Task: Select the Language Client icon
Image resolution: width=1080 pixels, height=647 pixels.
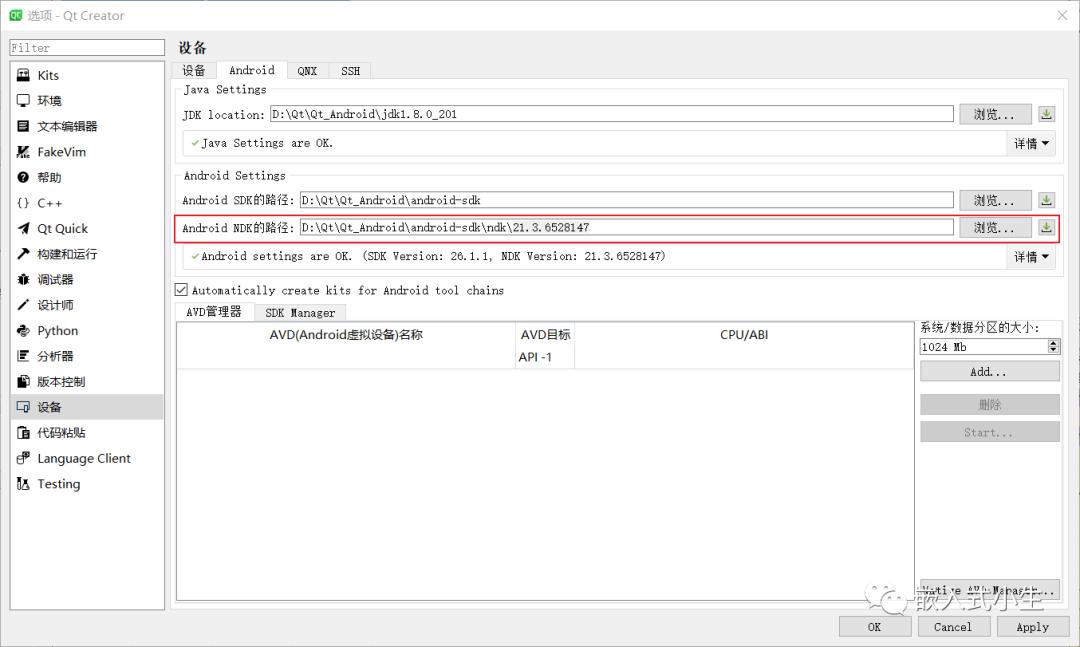Action: (23, 458)
